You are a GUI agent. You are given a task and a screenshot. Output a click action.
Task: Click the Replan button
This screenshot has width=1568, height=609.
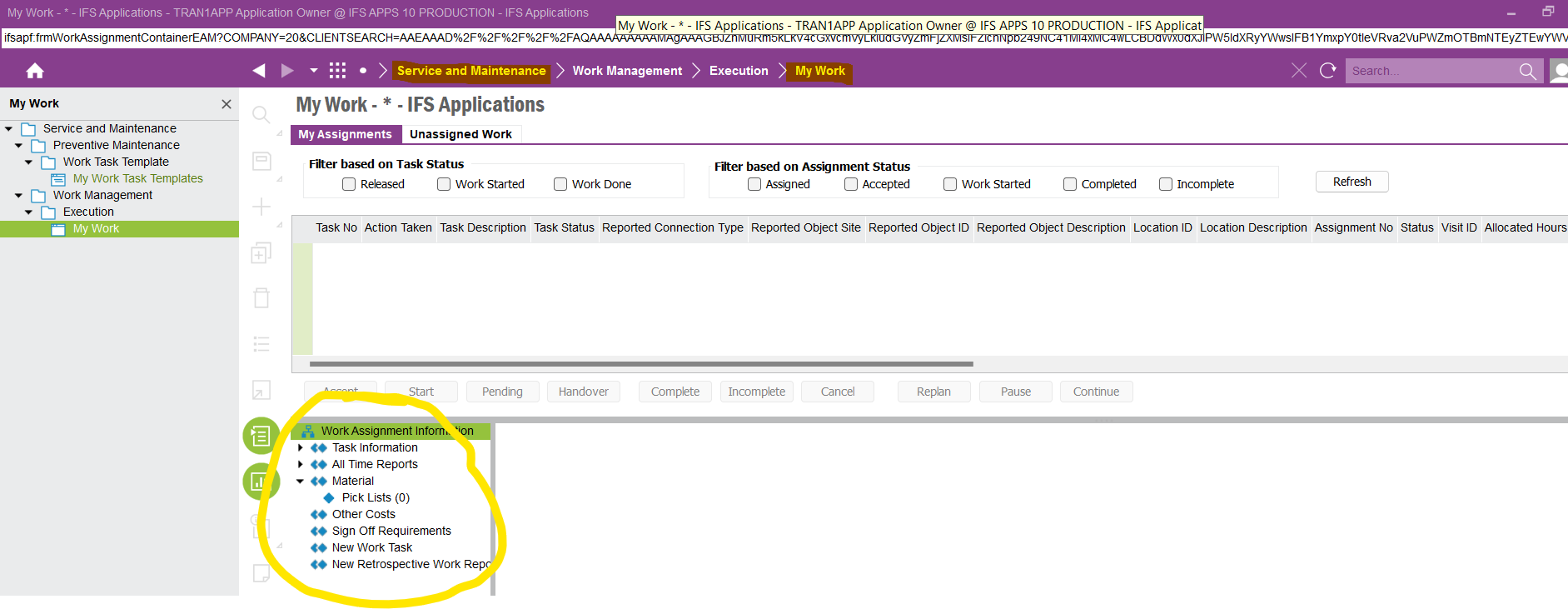coord(933,392)
